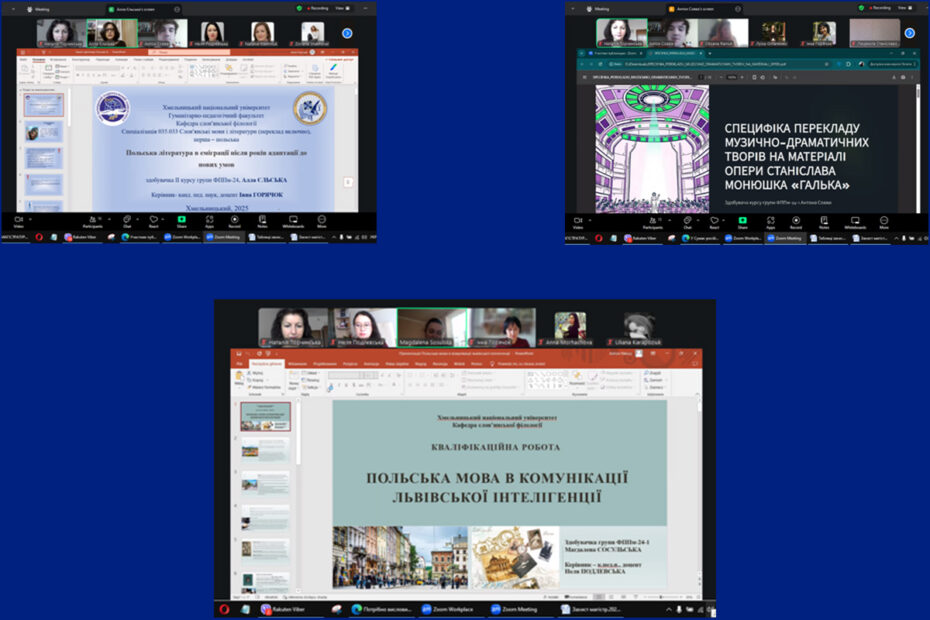Expand Video options caret in Polish emigration literature meeting
Screen dimensions: 930x620
point(31,218)
